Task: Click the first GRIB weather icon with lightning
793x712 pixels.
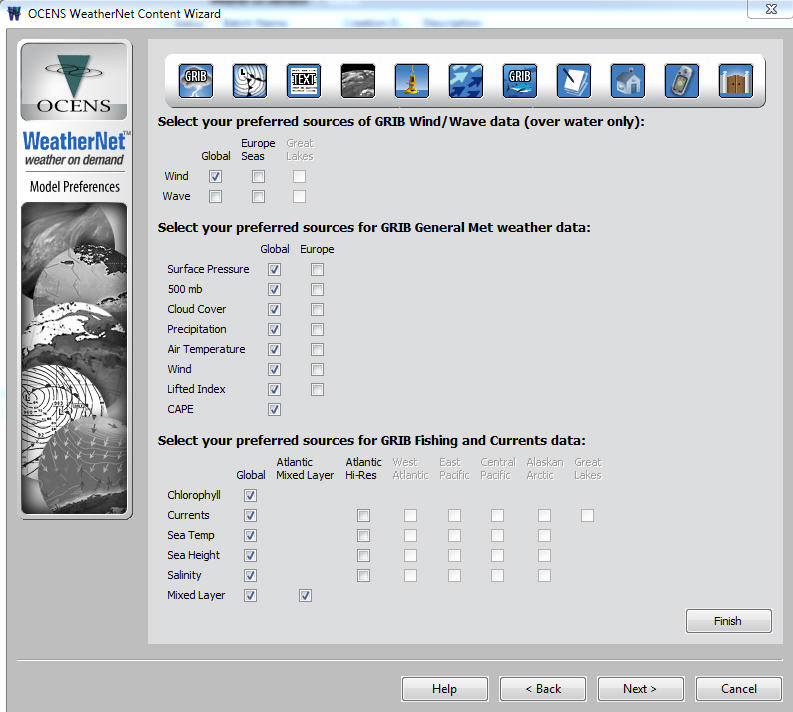Action: (196, 80)
